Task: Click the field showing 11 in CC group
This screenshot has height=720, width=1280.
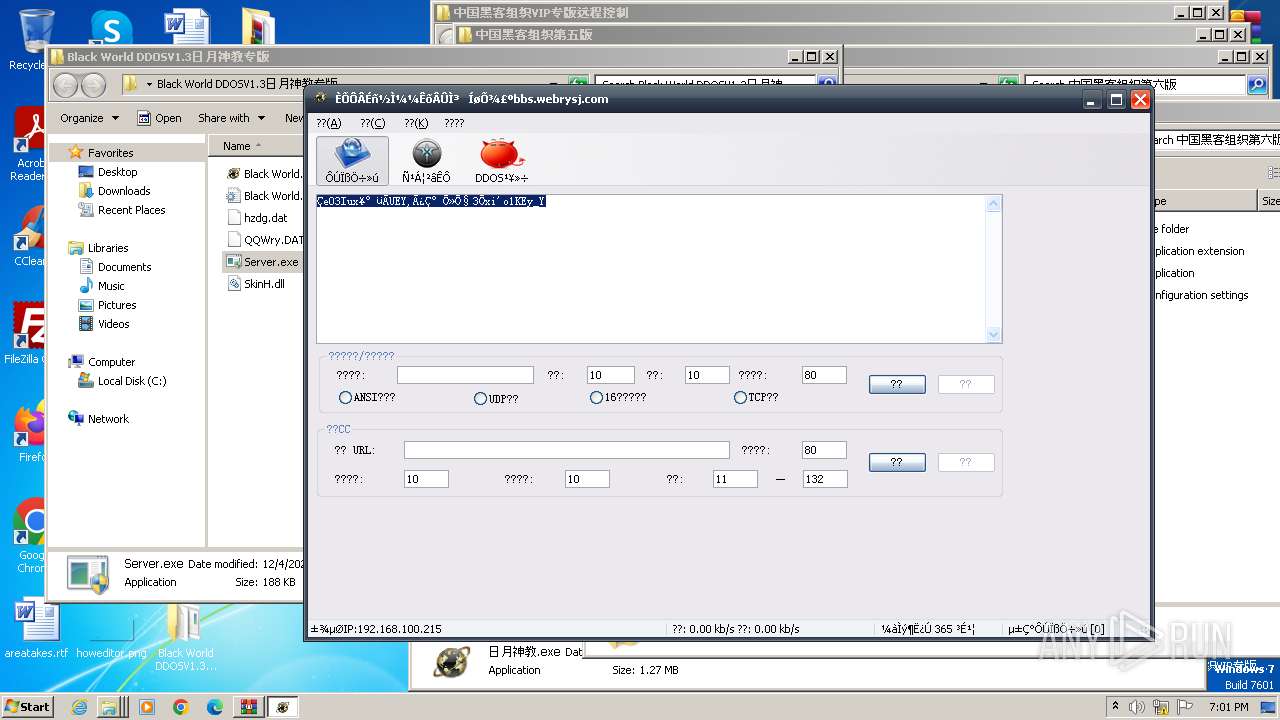Action: [735, 479]
